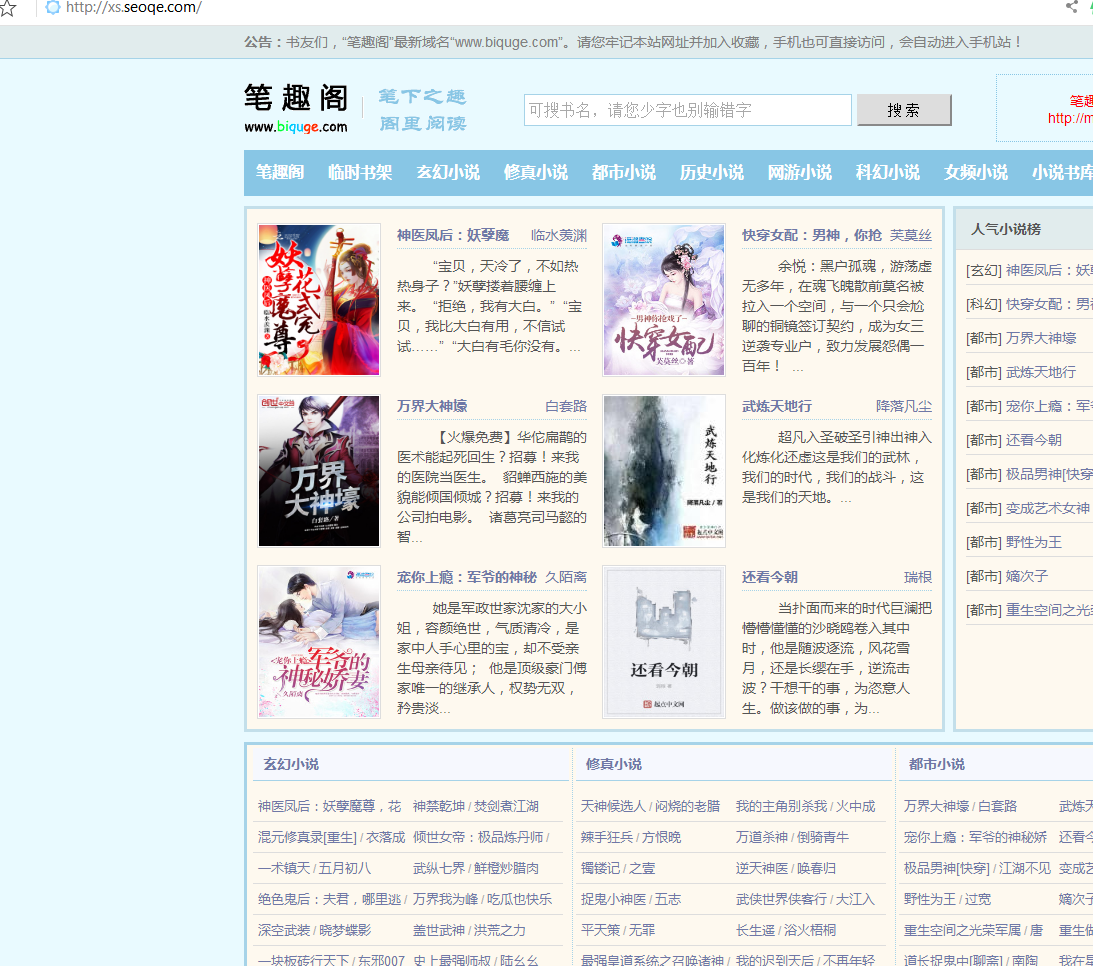Open ranking entry 万界大神壕
Viewport: 1093px width, 966px height.
point(1041,338)
